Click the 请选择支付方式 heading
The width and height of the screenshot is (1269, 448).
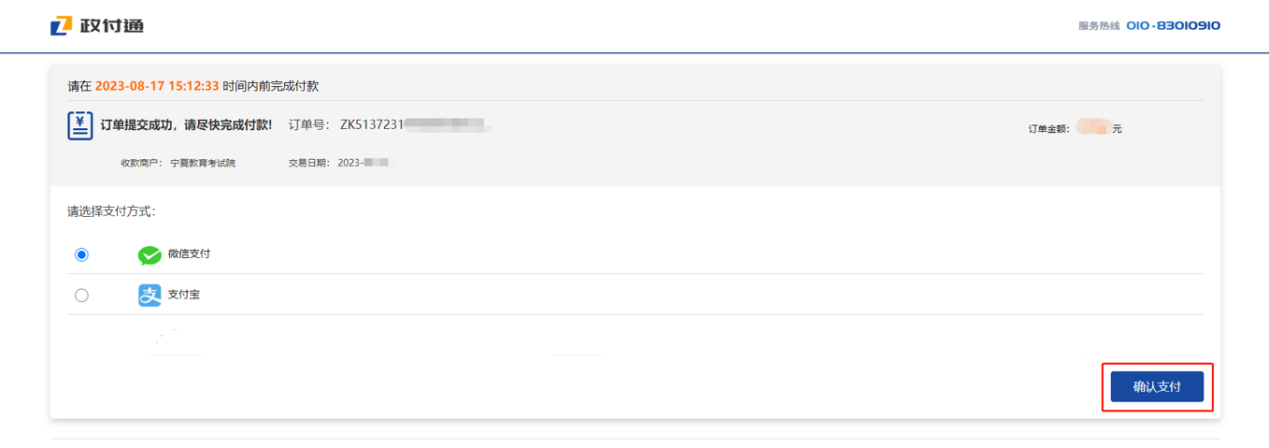click(111, 212)
